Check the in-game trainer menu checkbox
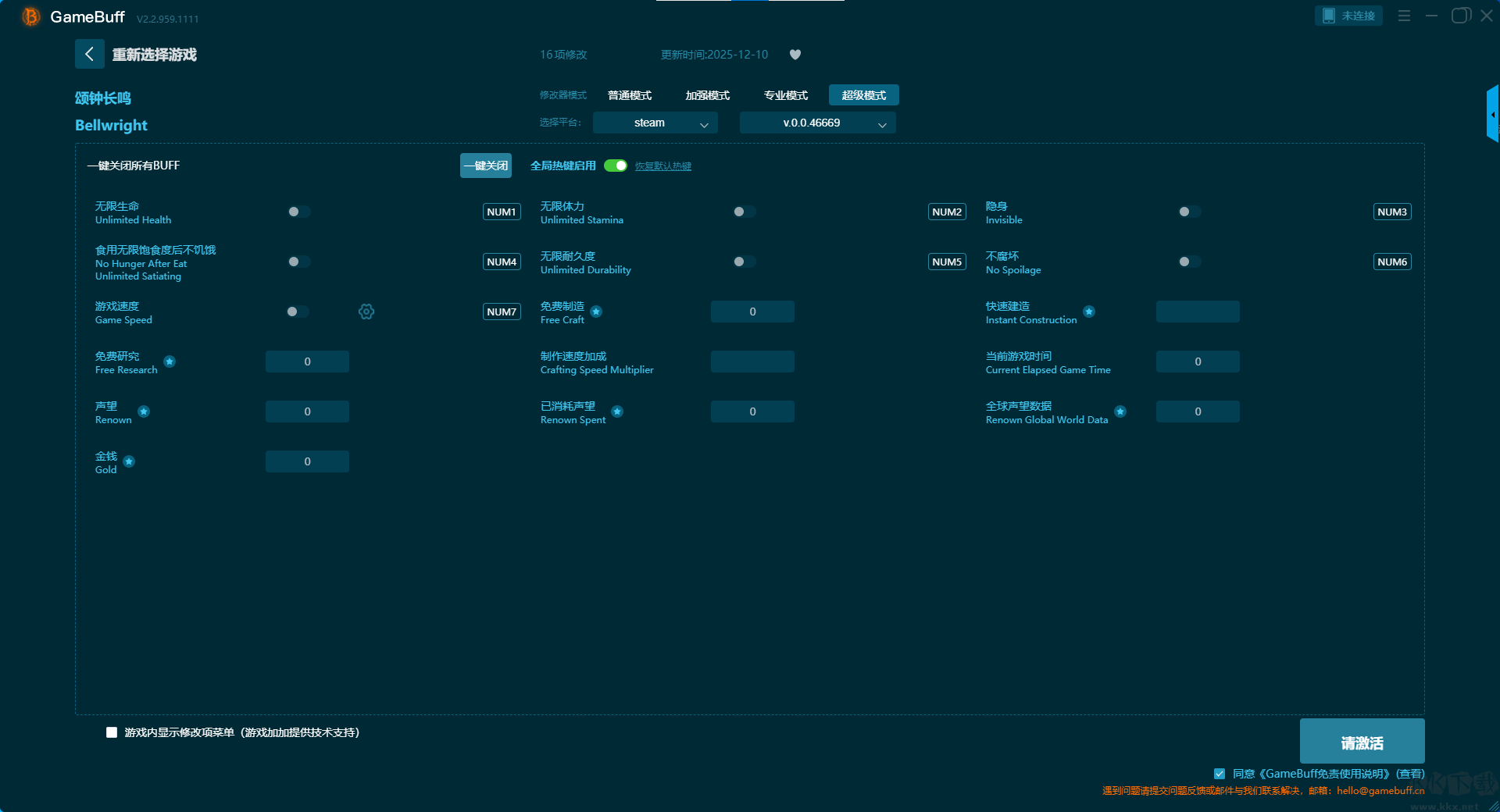The width and height of the screenshot is (1500, 812). tap(112, 732)
